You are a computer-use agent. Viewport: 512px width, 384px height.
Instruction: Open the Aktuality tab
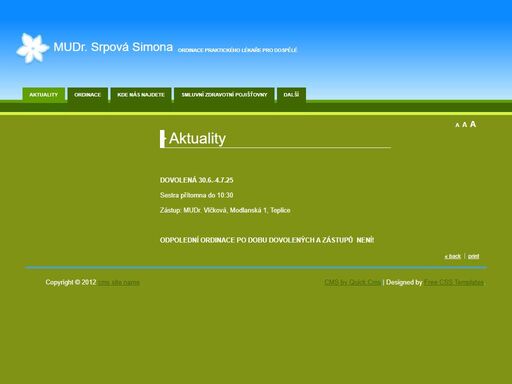[x=44, y=95]
